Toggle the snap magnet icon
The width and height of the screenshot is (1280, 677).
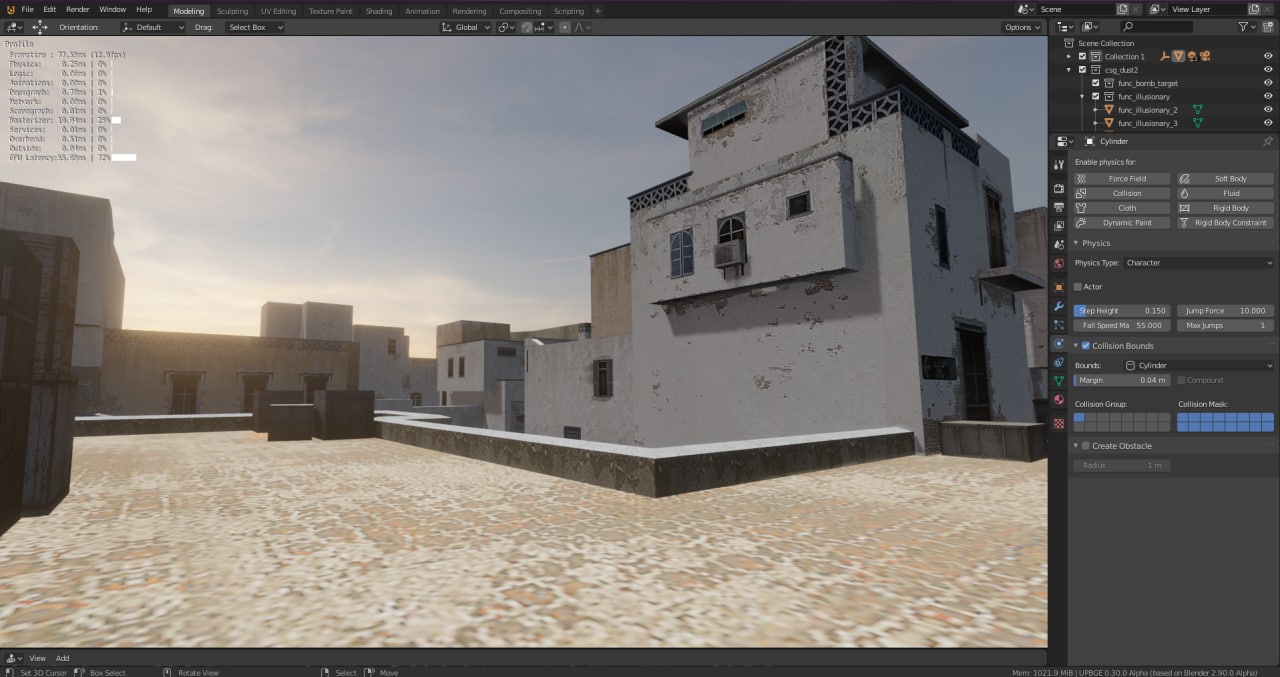pyautogui.click(x=526, y=27)
